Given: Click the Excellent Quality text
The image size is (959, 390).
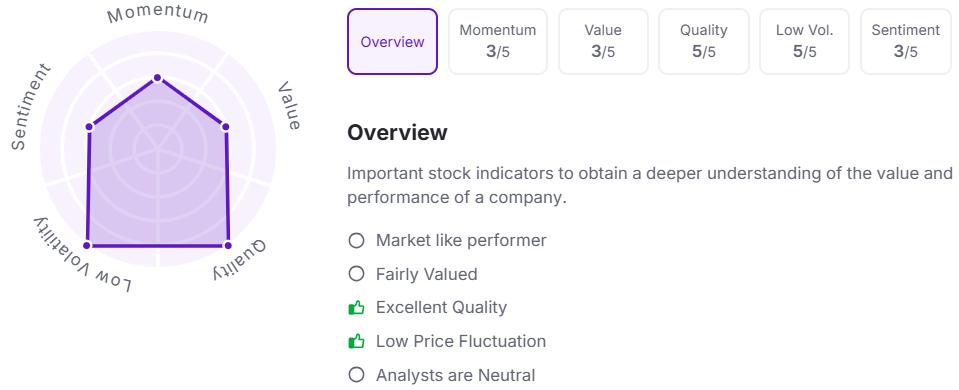Looking at the screenshot, I should point(441,307).
